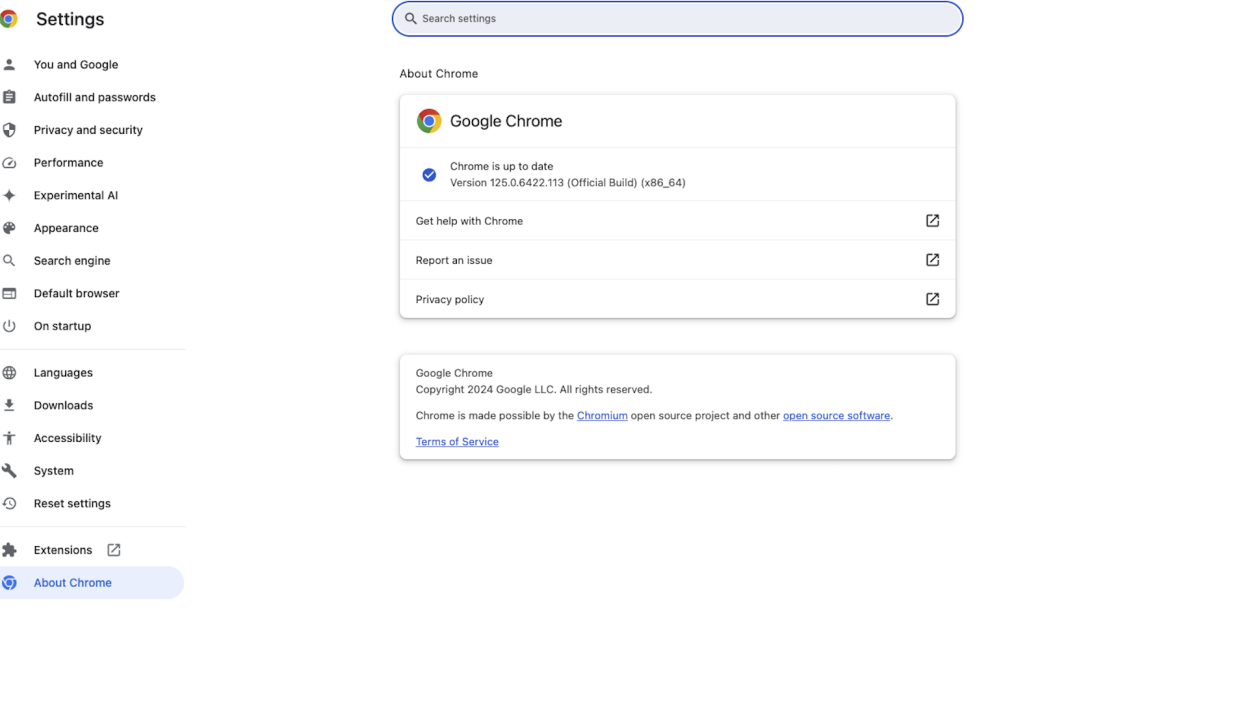Open the You and Google settings section
Screen dimensions: 1248x702
pos(76,65)
